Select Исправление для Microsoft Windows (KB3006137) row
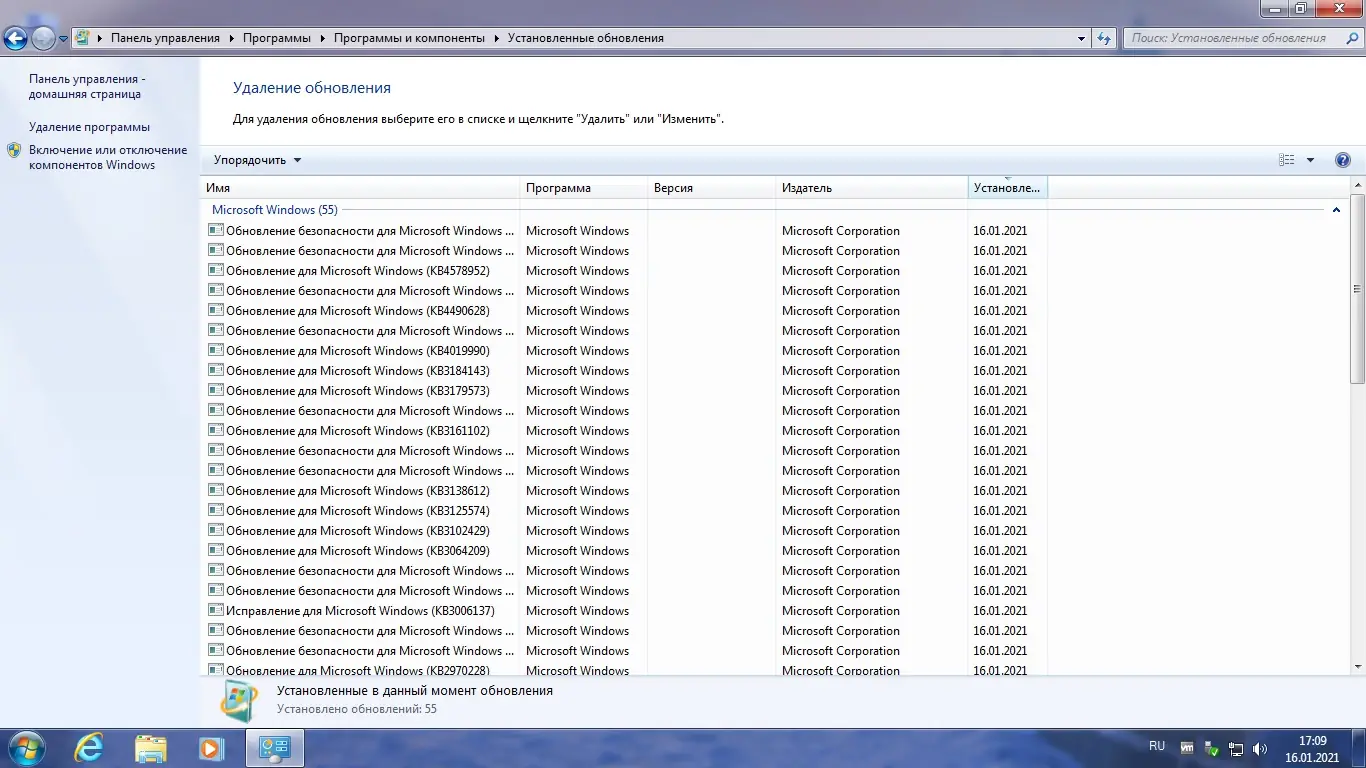 625,610
